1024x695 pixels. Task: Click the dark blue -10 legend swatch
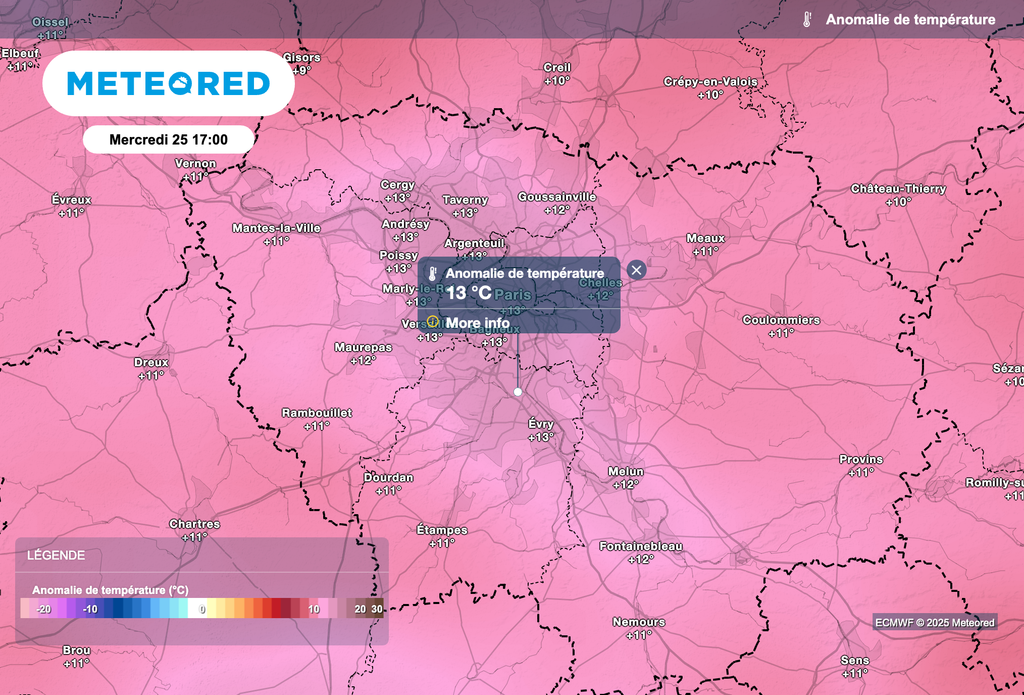[91, 608]
